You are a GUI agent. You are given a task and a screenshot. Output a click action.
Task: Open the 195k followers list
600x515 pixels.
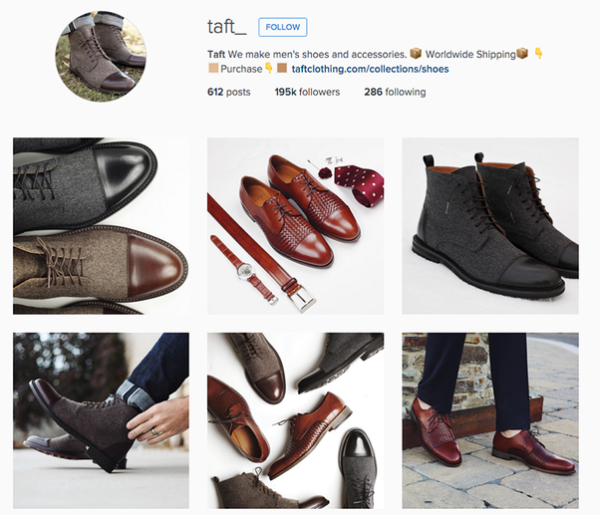click(307, 92)
